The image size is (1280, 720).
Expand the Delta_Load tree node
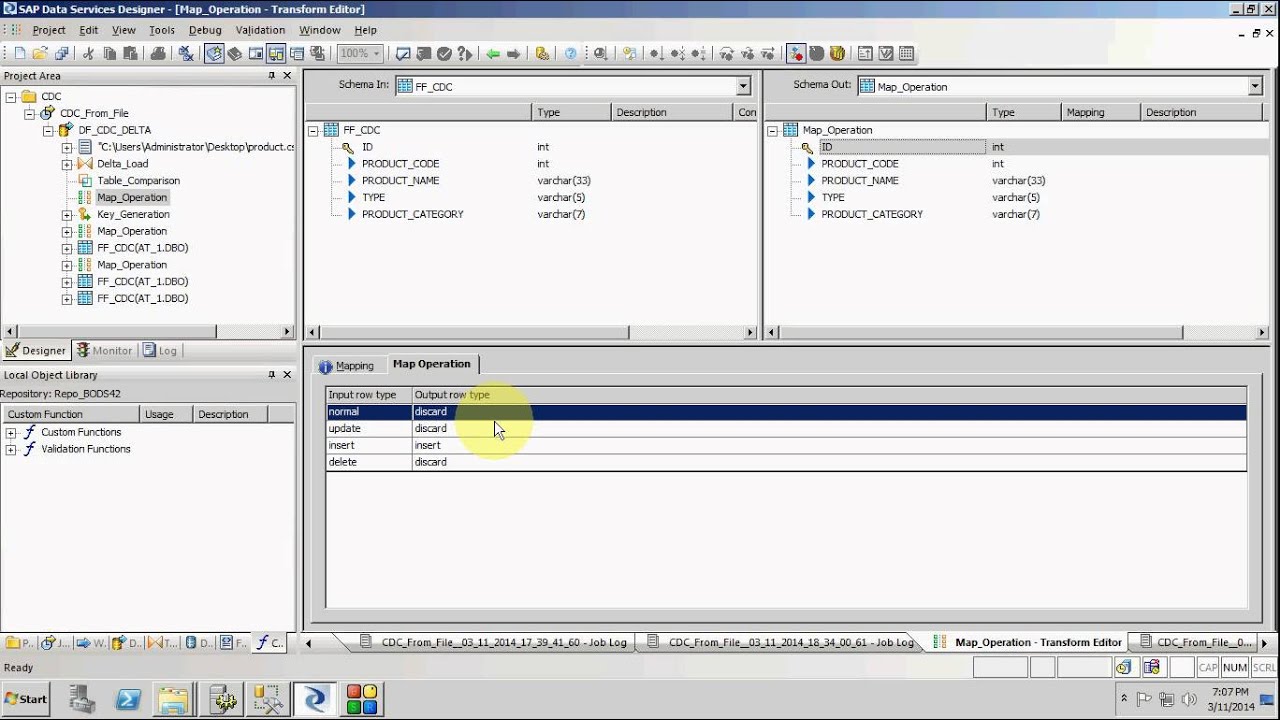pos(67,164)
